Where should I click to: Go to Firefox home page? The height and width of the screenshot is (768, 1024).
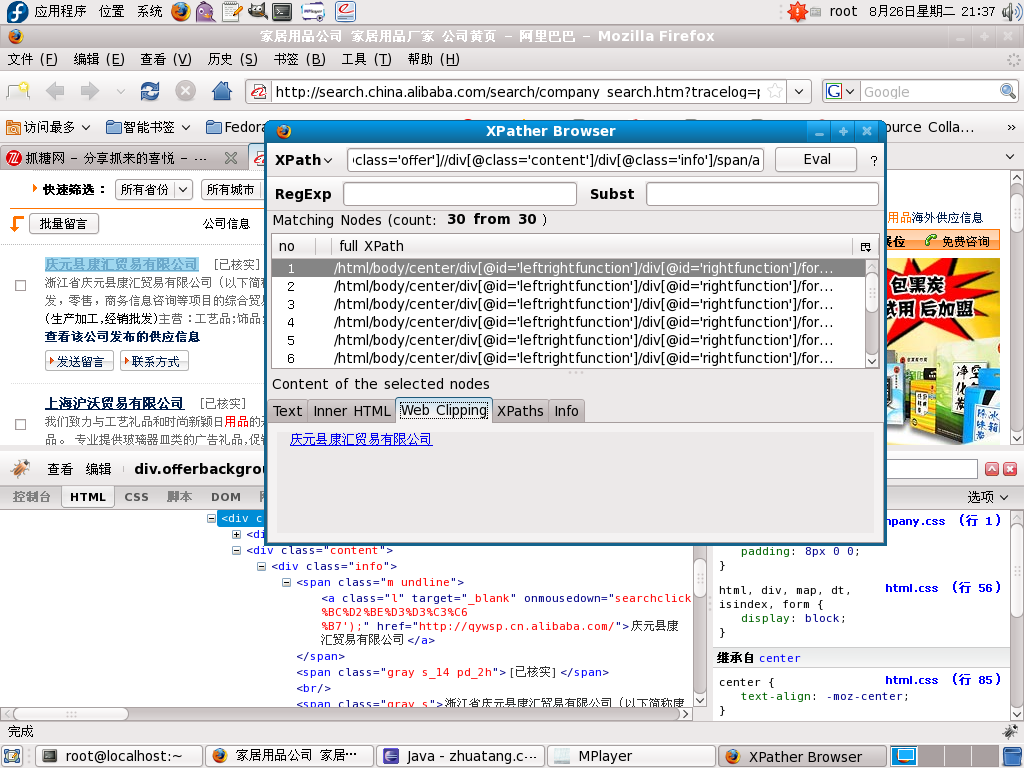click(x=222, y=91)
